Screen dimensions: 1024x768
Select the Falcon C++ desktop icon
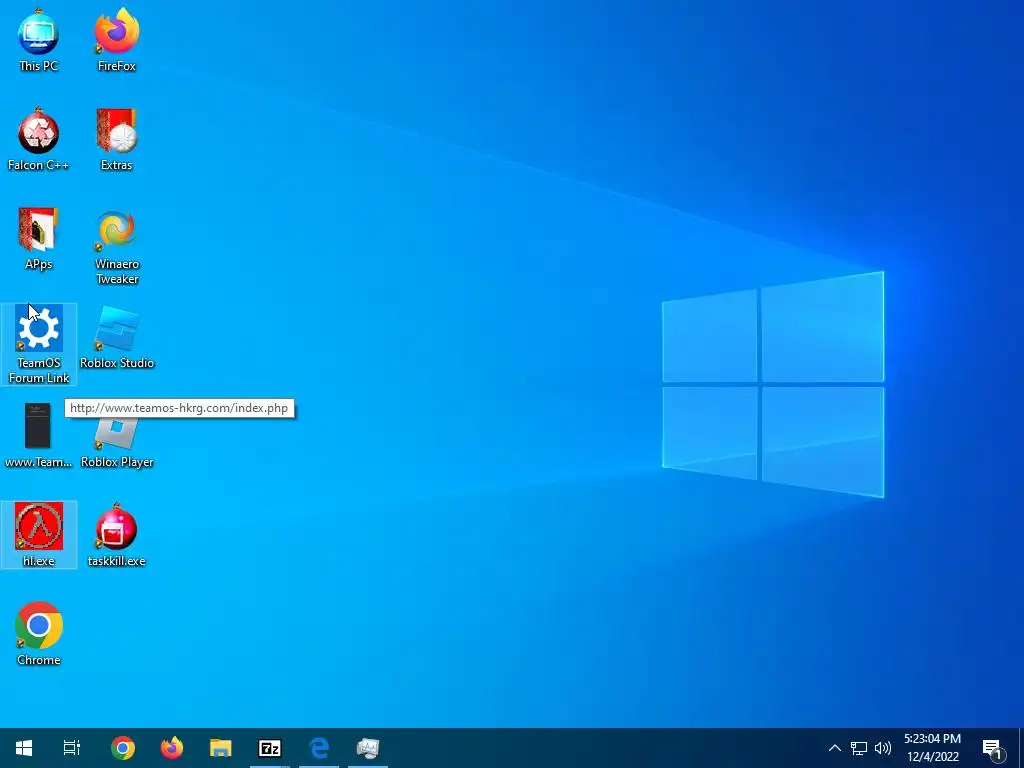coord(39,140)
